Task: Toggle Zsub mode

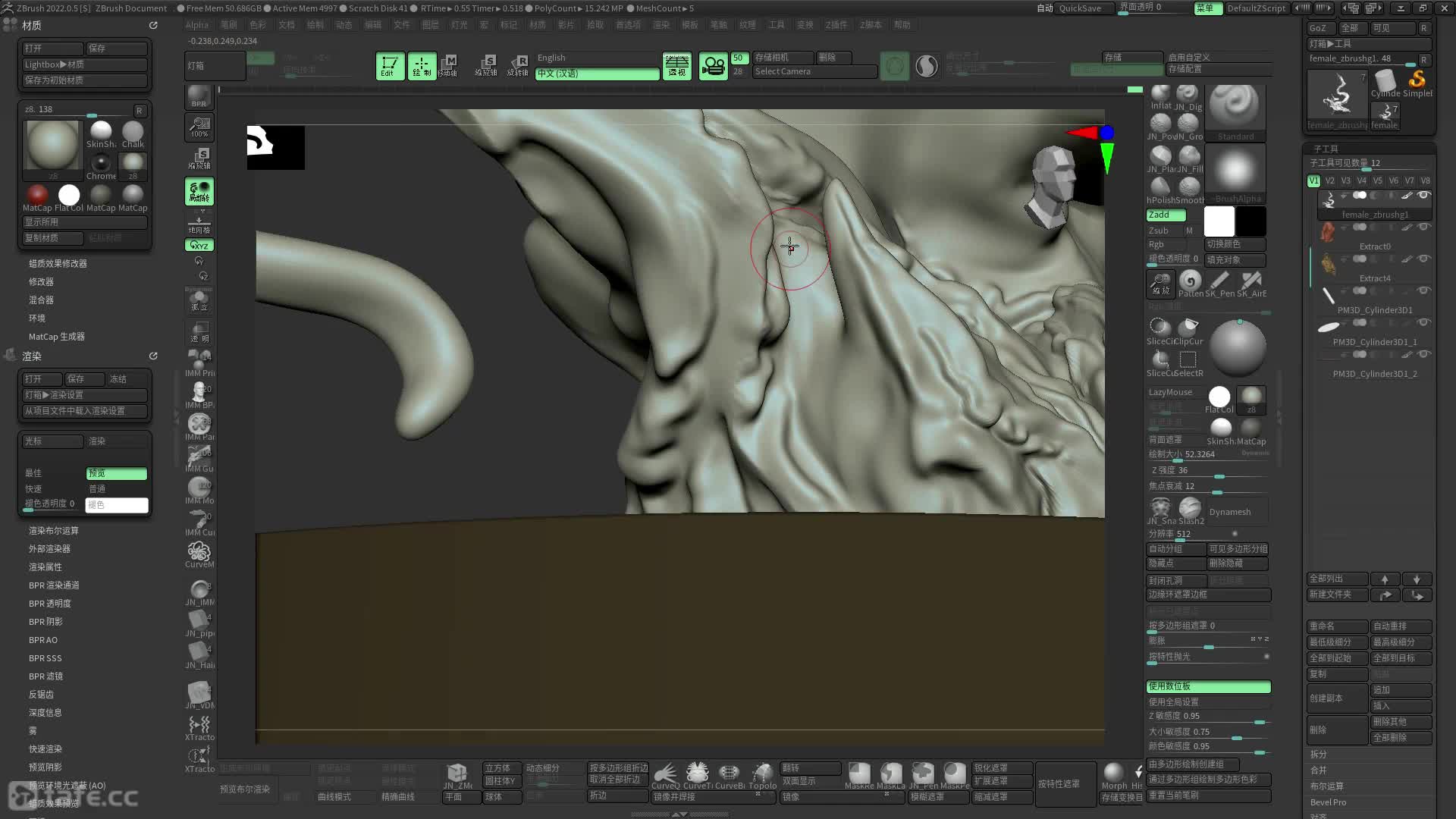Action: click(x=1163, y=231)
